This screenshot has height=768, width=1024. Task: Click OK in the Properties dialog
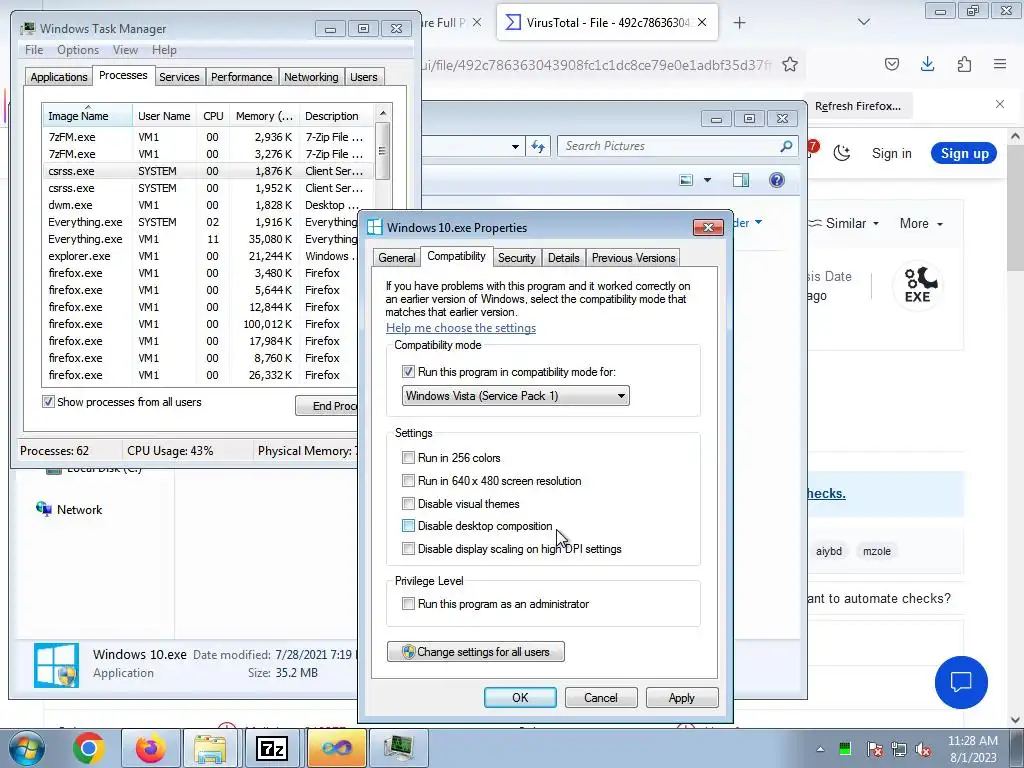point(520,697)
